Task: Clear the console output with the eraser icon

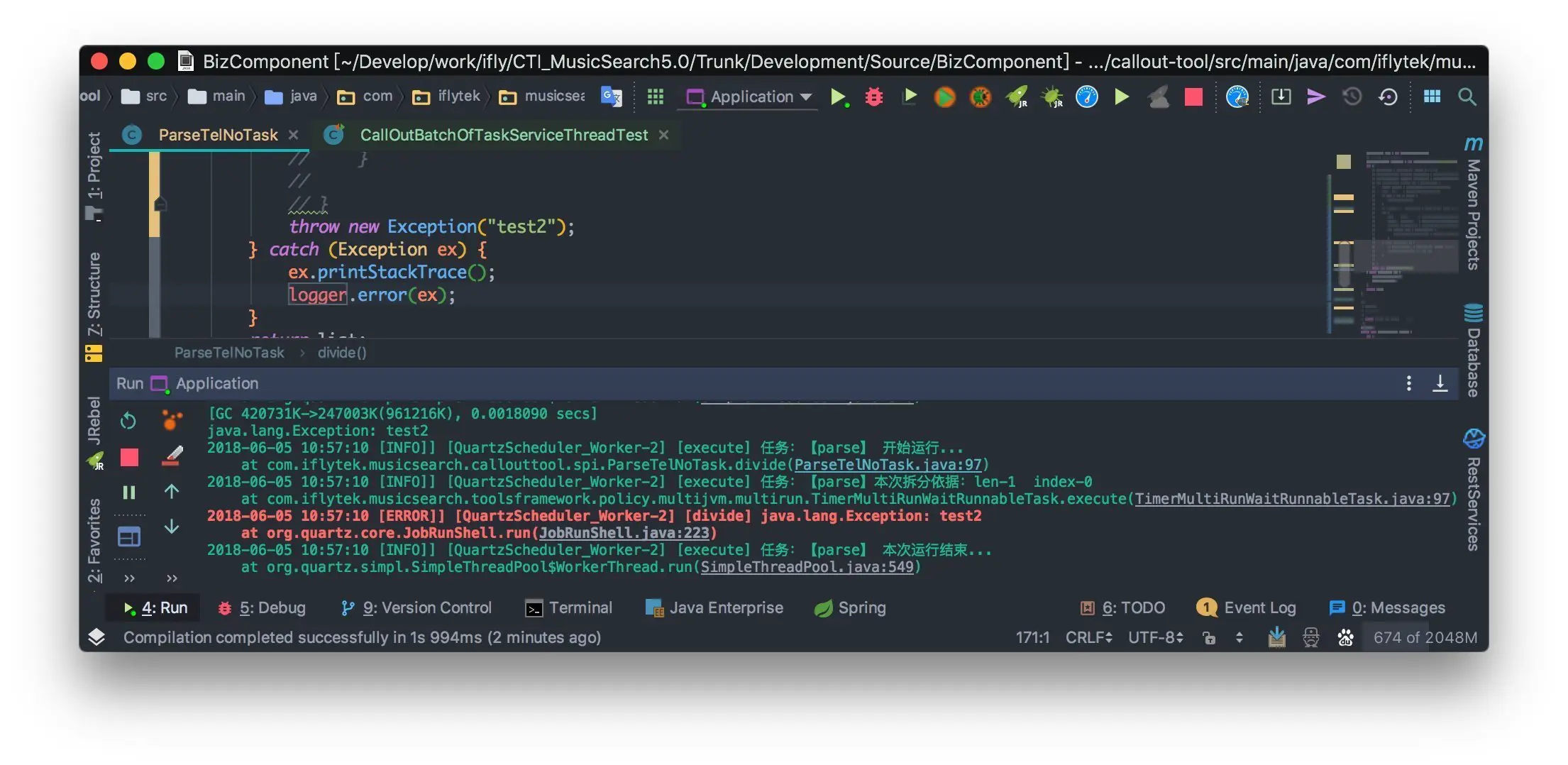Action: (x=172, y=456)
